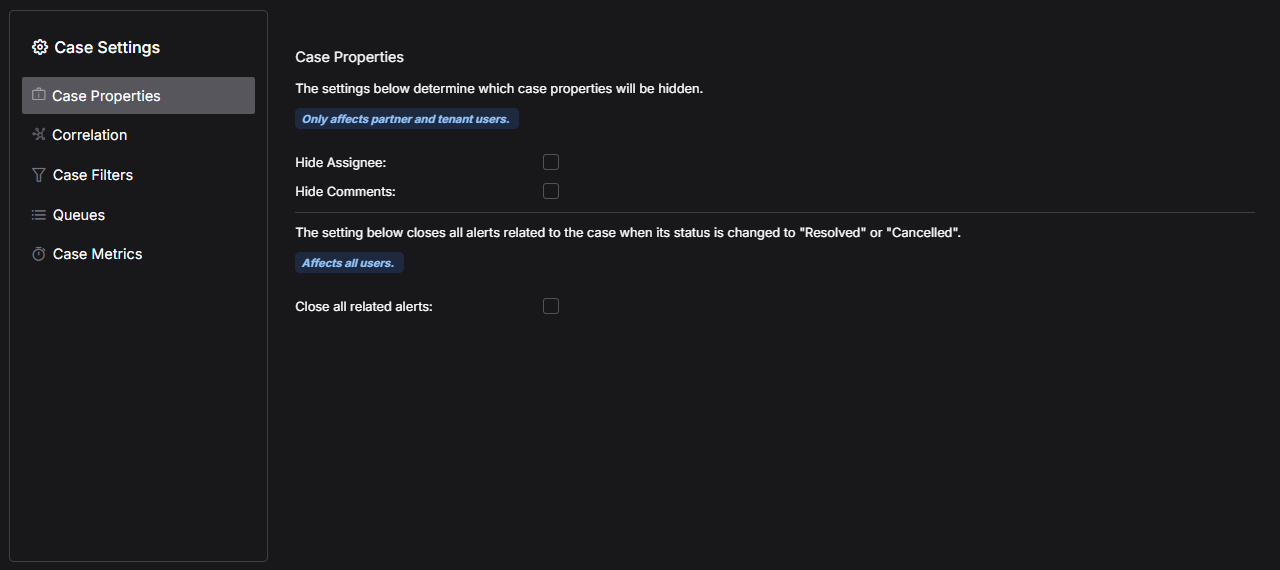Enable the Hide Assignee checkbox

coord(551,162)
